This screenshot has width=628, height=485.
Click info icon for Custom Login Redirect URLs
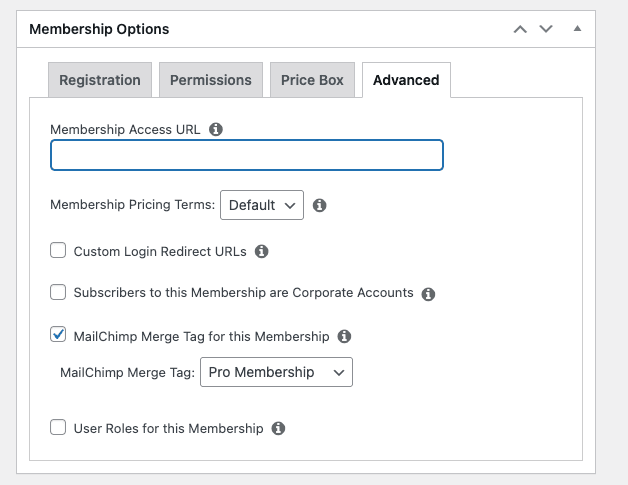pyautogui.click(x=261, y=252)
